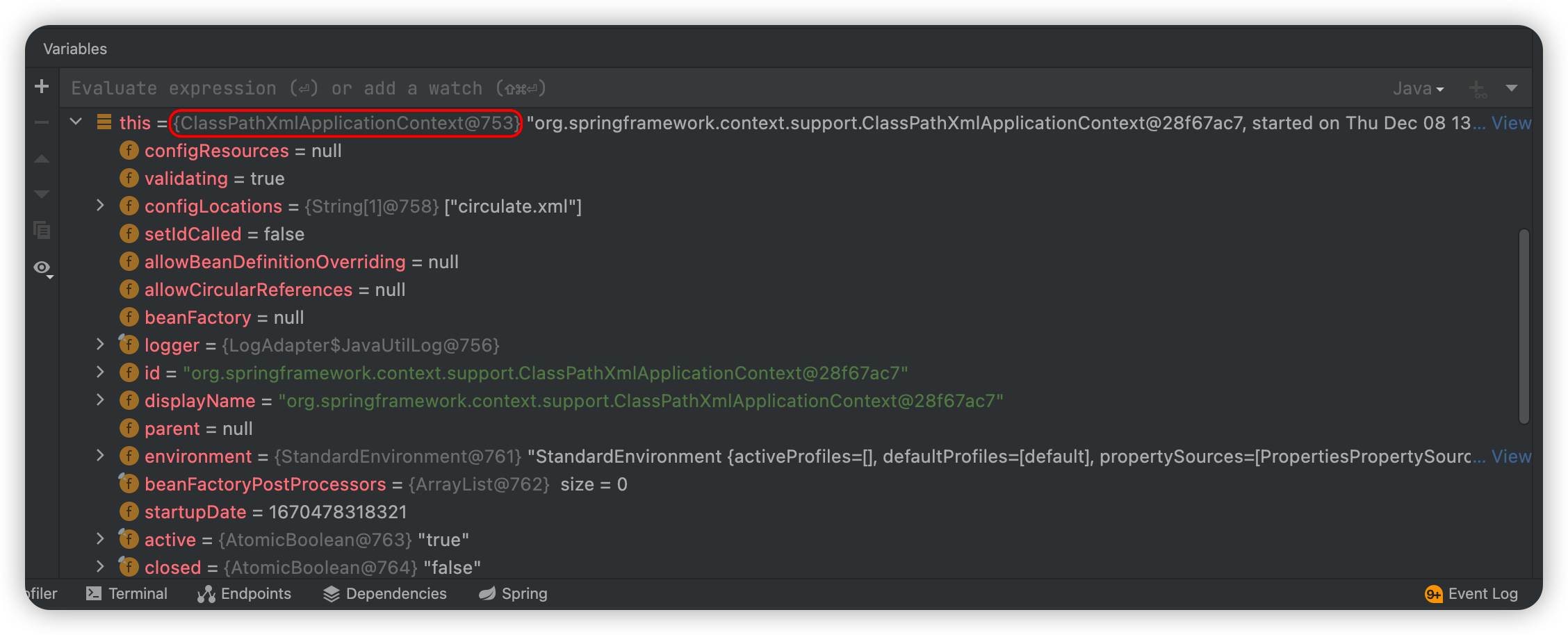This screenshot has width=1568, height=635.
Task: Click the move watch up arrow
Action: tap(42, 159)
